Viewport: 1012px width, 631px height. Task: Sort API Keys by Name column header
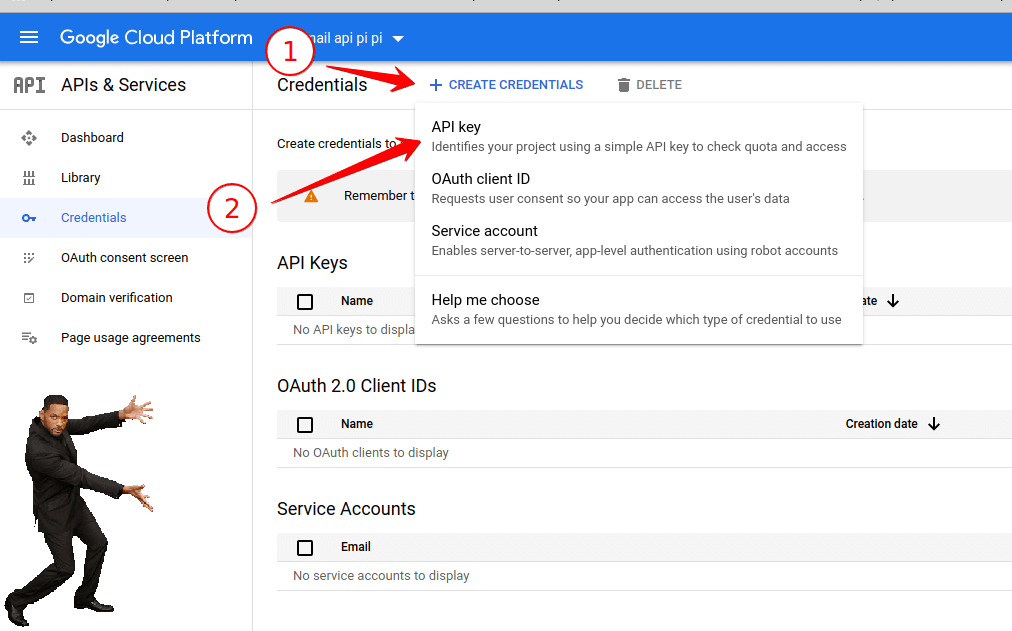click(x=357, y=301)
